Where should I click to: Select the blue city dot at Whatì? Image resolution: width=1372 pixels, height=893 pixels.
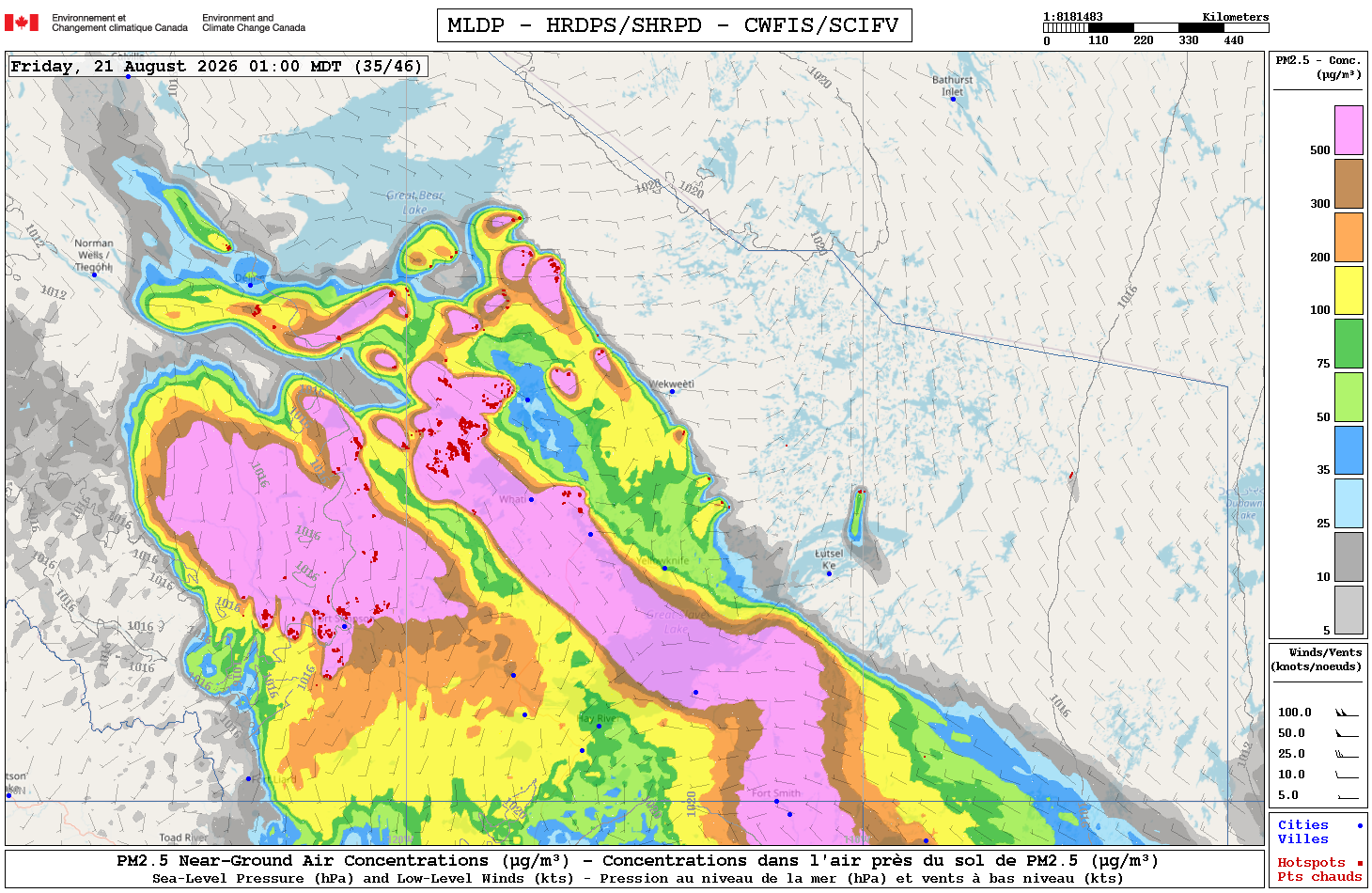coord(531,499)
